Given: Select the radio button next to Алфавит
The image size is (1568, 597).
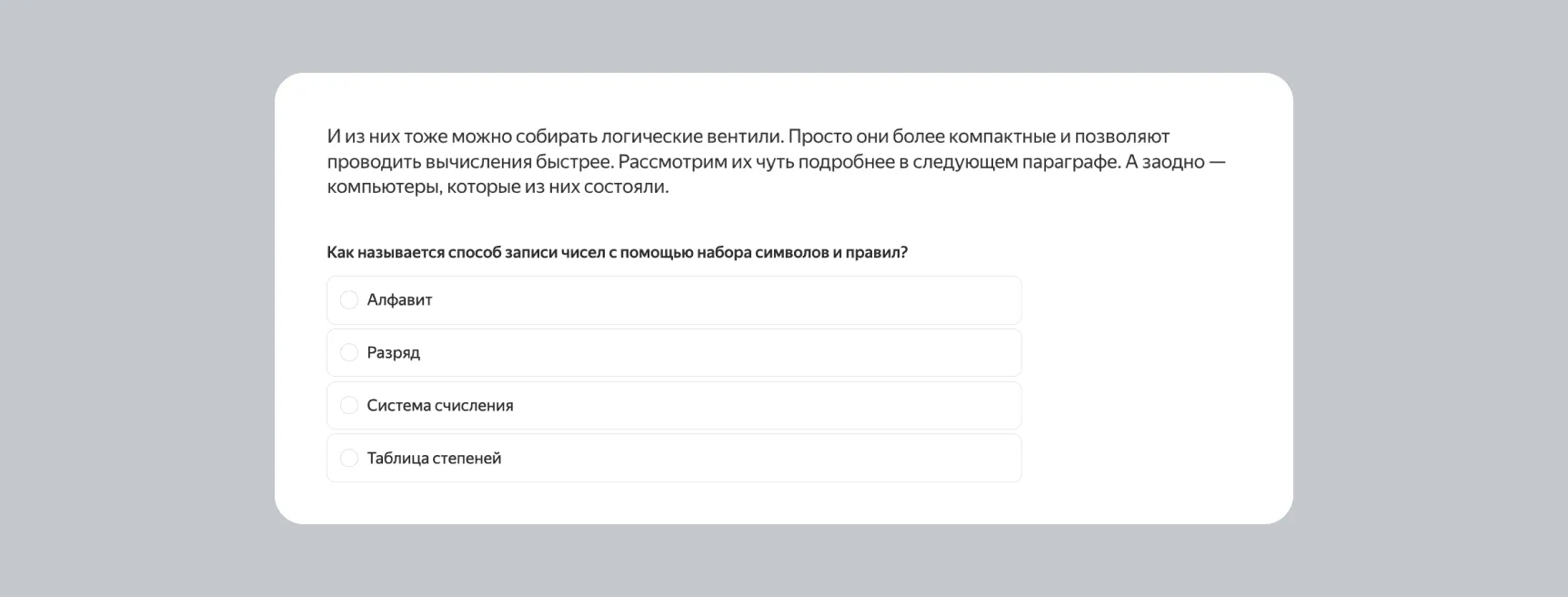Looking at the screenshot, I should tap(349, 300).
